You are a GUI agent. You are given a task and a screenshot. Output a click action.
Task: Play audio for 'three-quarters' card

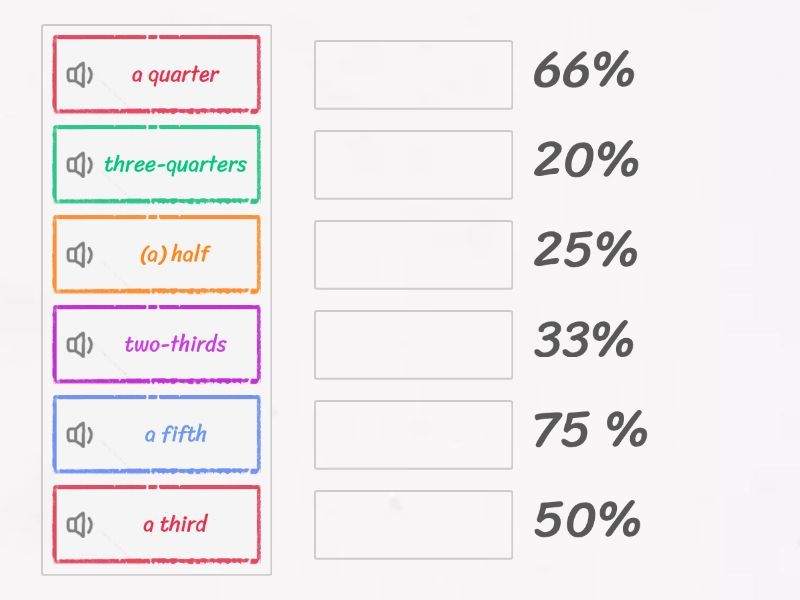pos(79,165)
